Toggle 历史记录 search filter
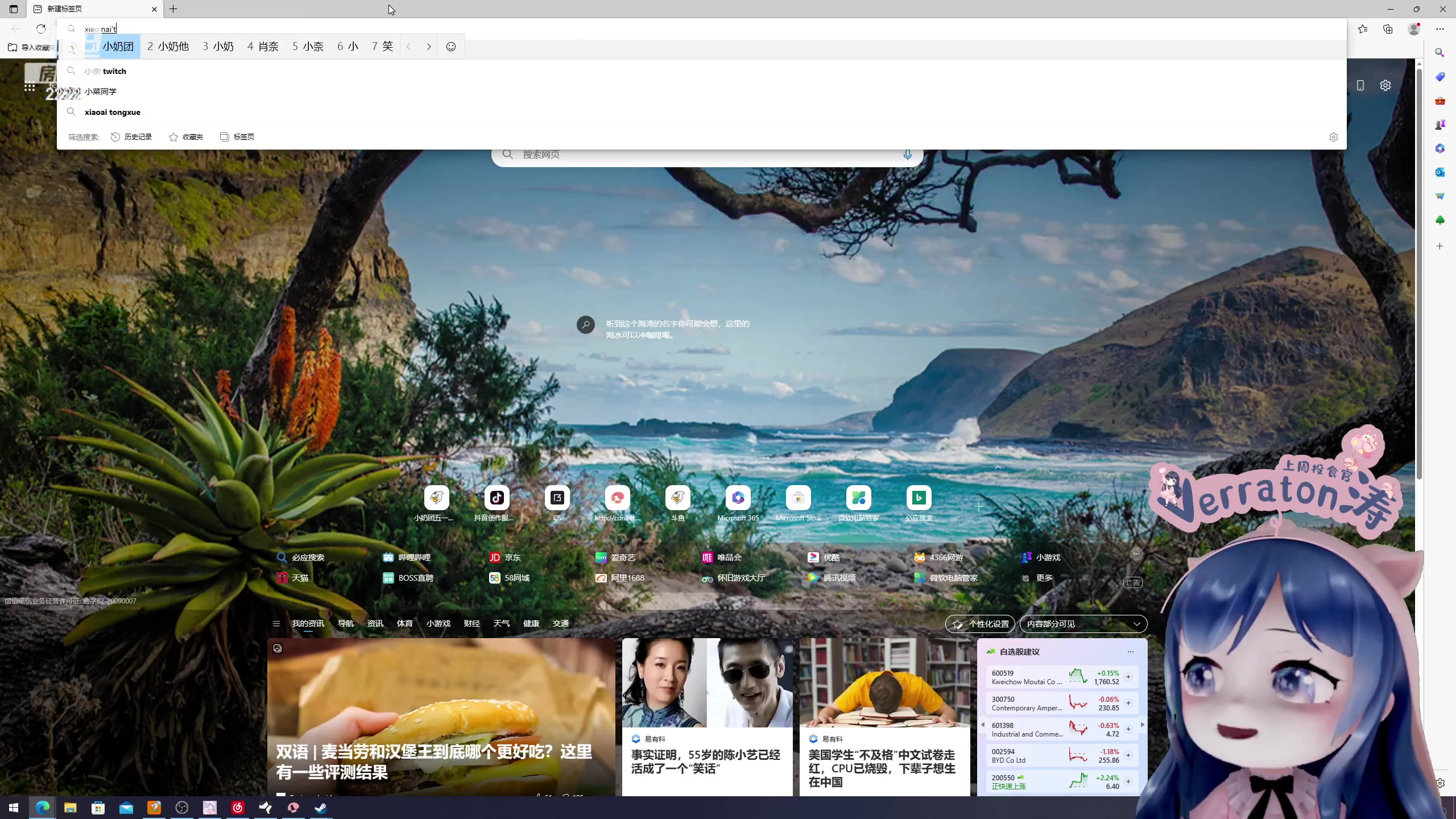 [x=131, y=137]
